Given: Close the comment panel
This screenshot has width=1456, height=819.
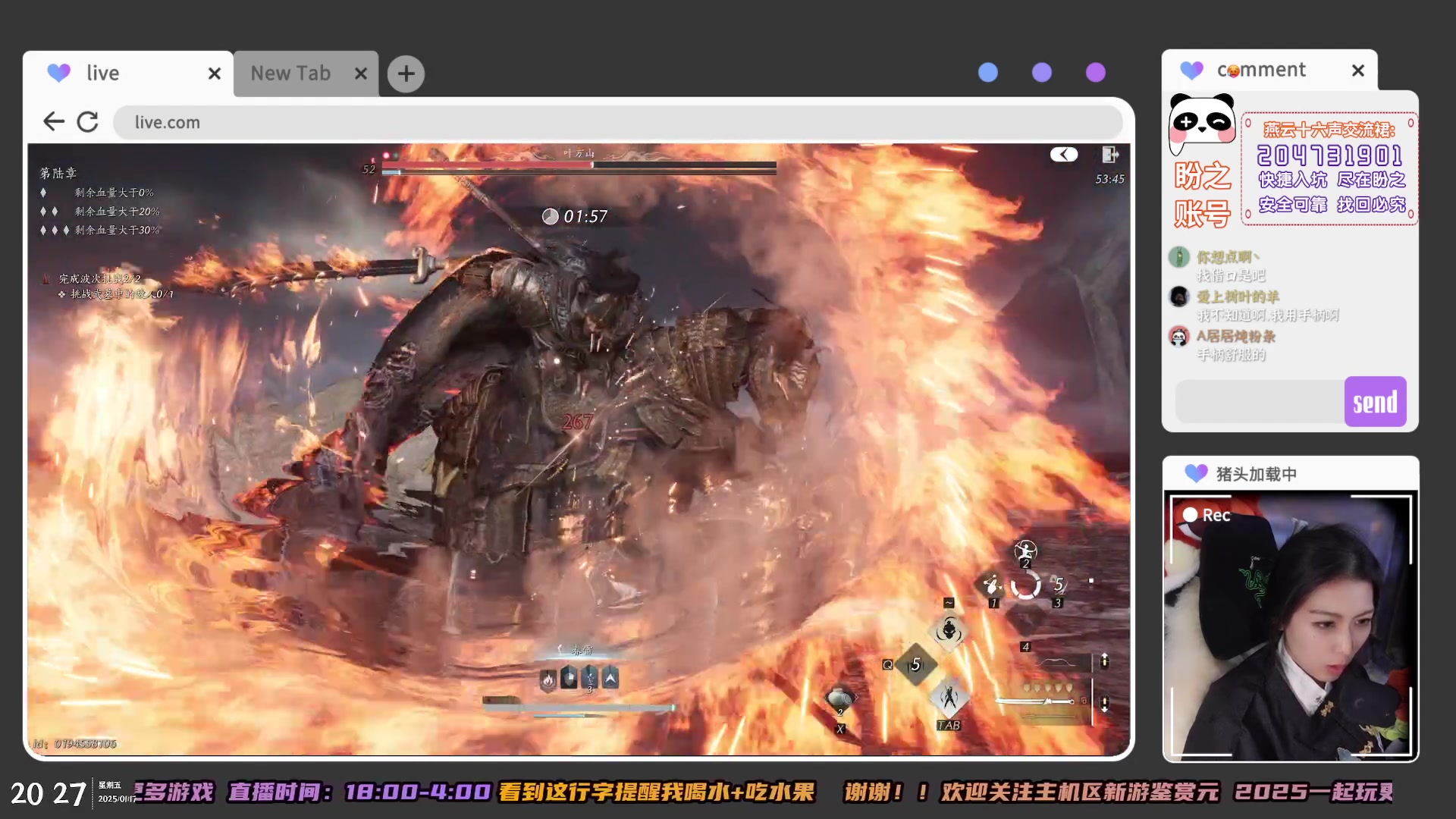Looking at the screenshot, I should [1358, 71].
